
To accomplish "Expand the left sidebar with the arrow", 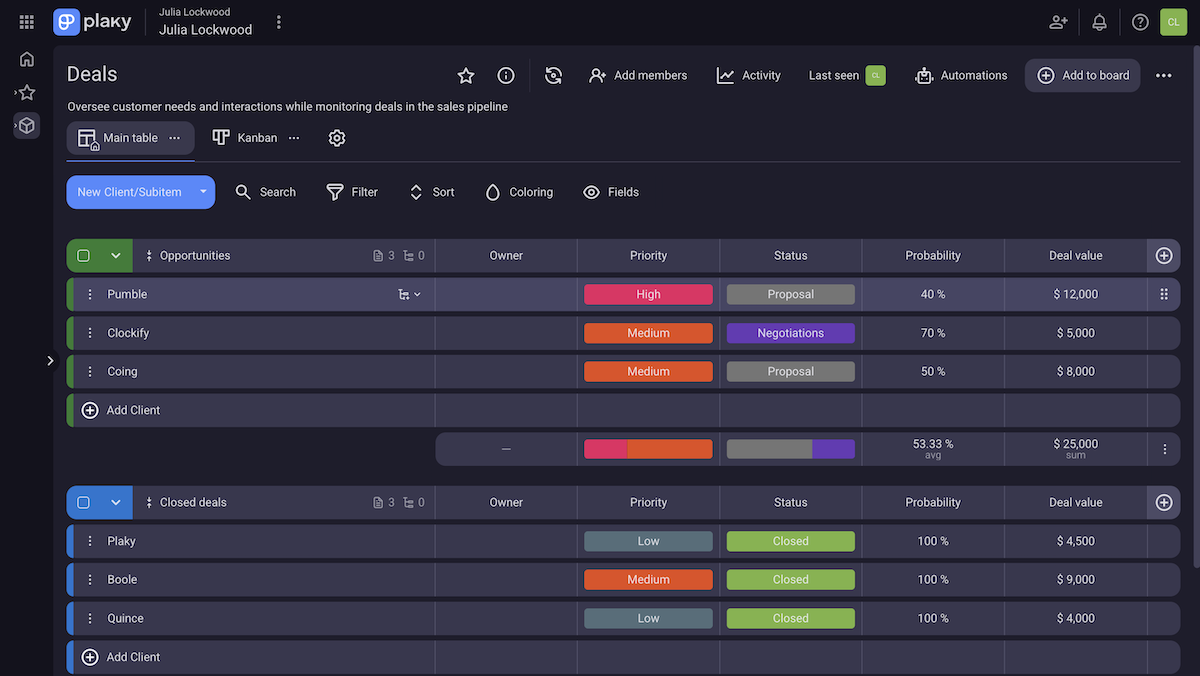I will coord(50,360).
